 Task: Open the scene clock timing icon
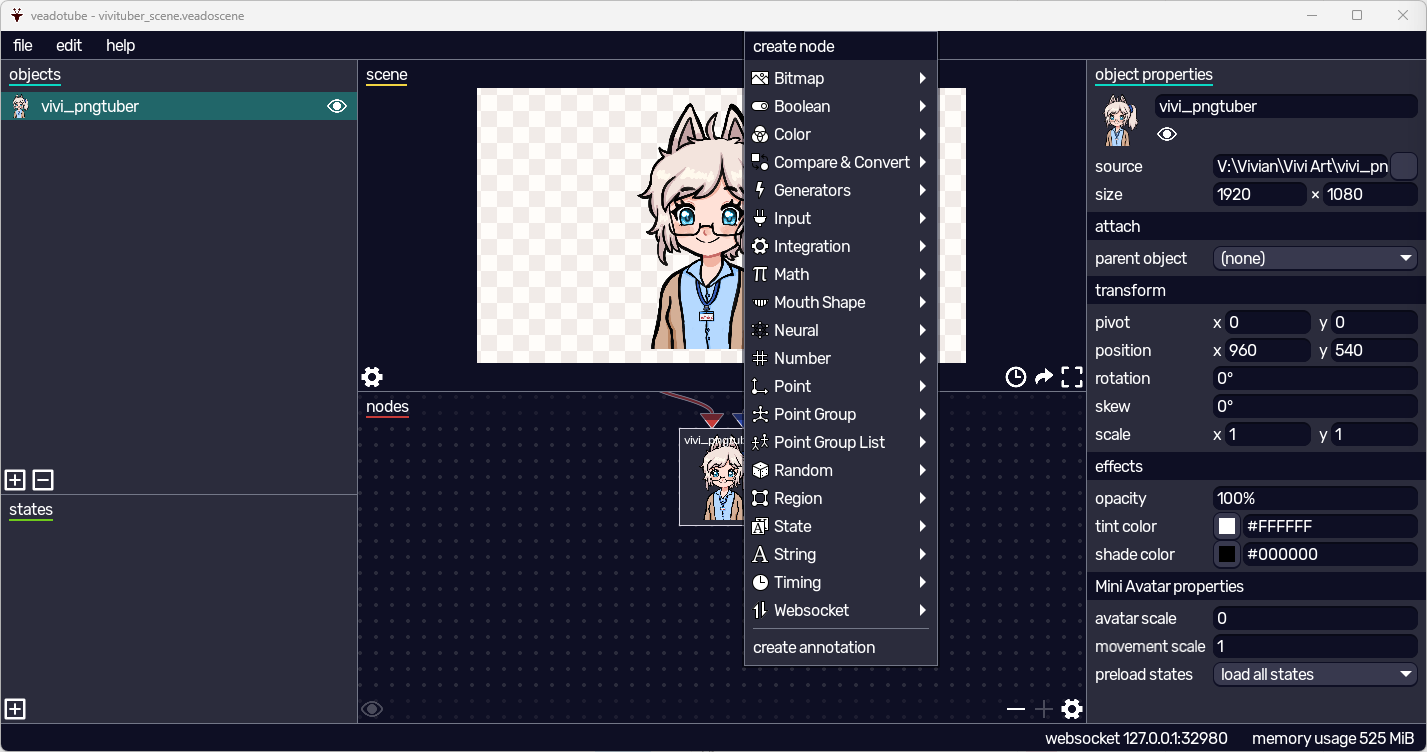[1015, 377]
